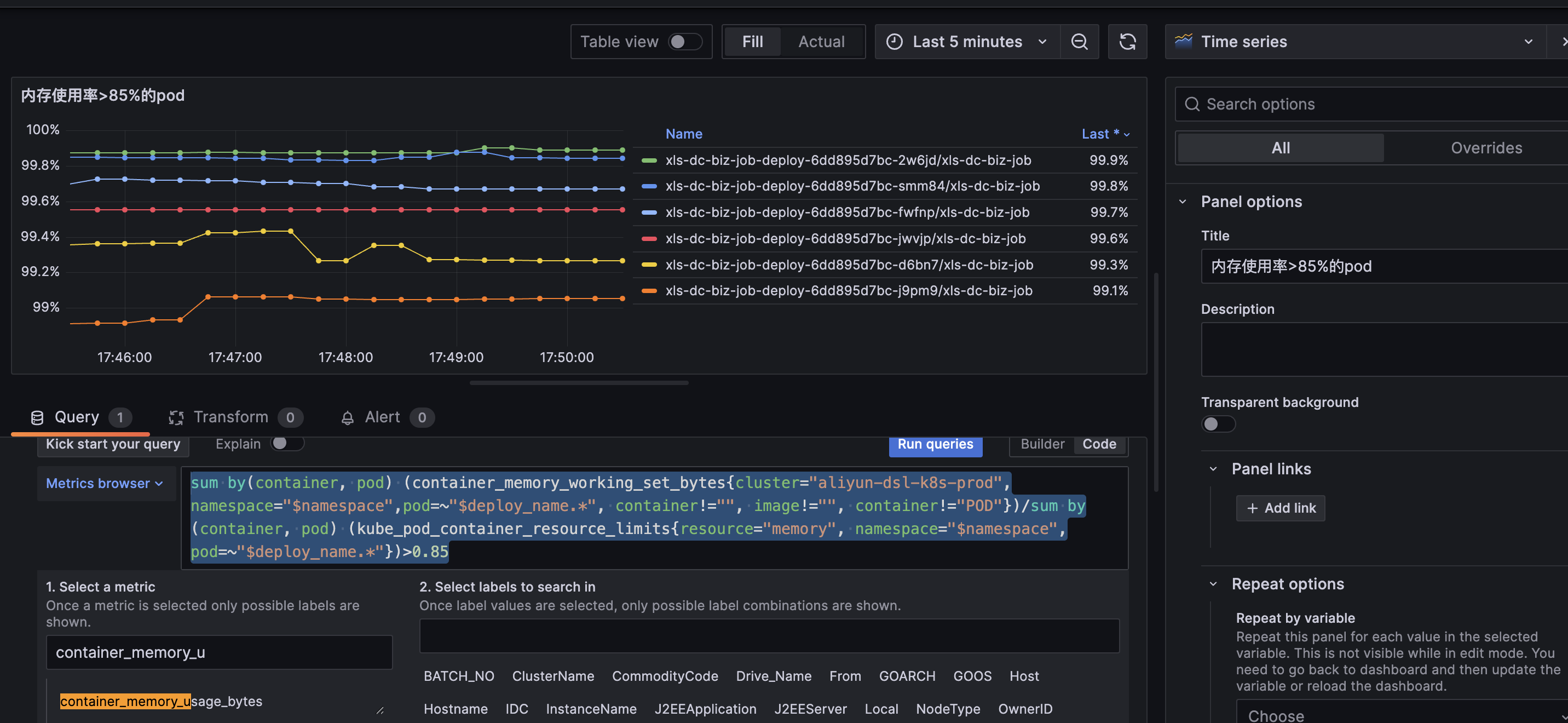The image size is (1568, 723).
Task: Switch to the Overrides tab
Action: tap(1486, 148)
